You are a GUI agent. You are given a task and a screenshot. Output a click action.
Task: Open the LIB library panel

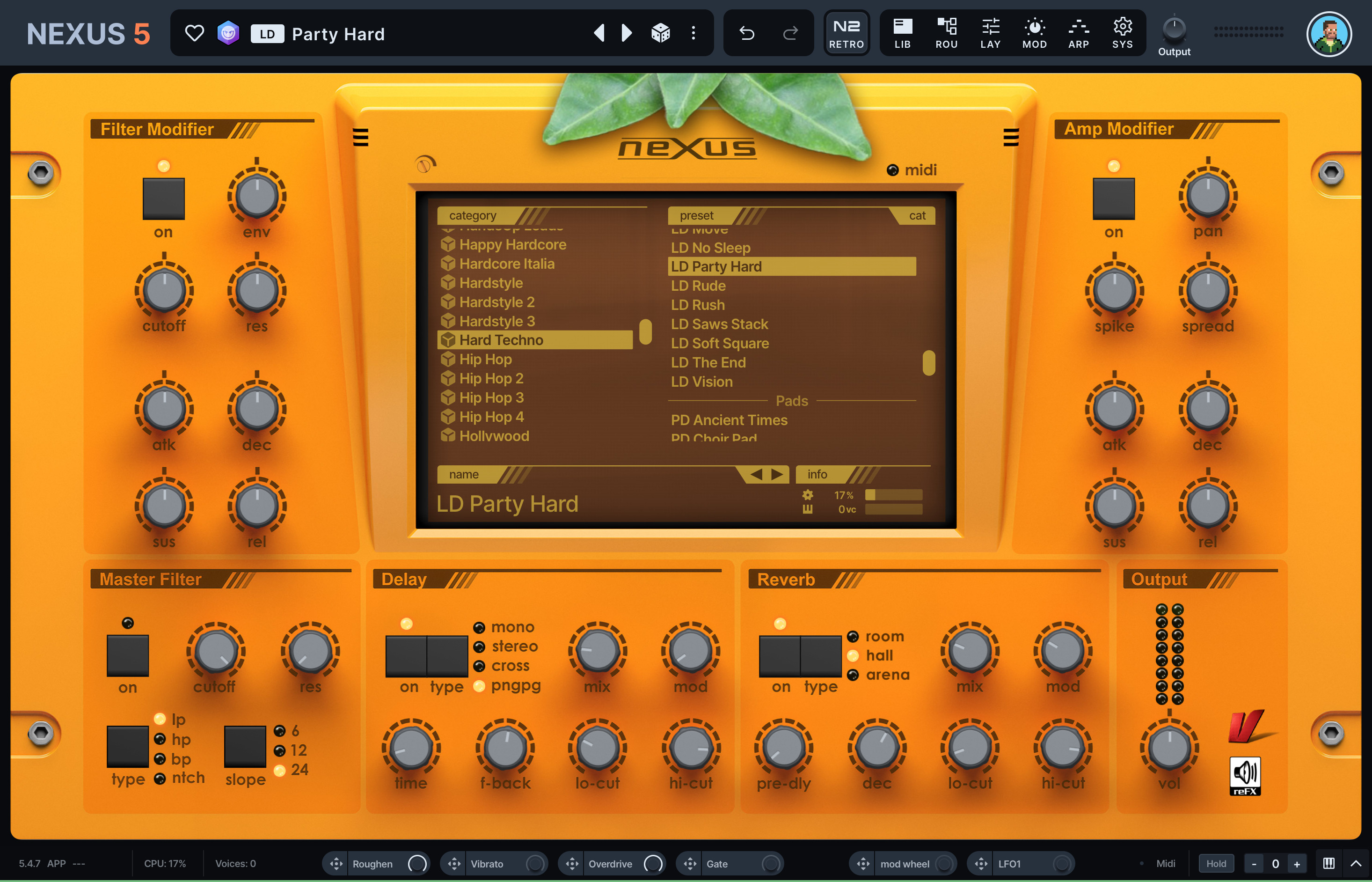coord(902,33)
